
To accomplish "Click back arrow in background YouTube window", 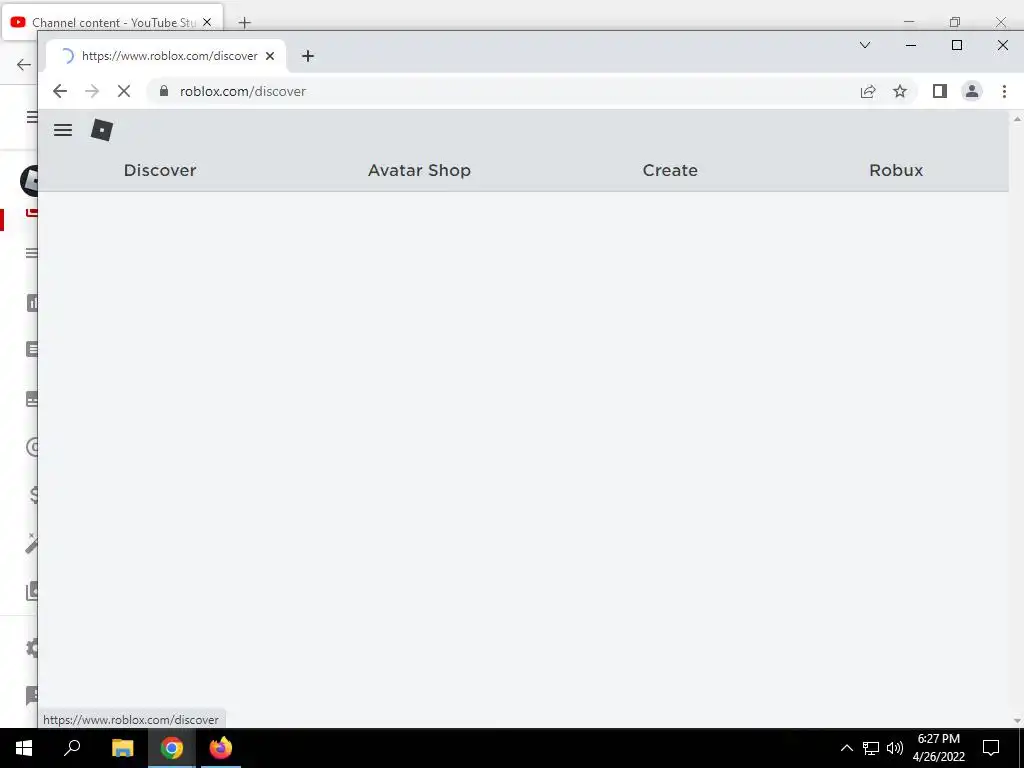I will [x=24, y=65].
